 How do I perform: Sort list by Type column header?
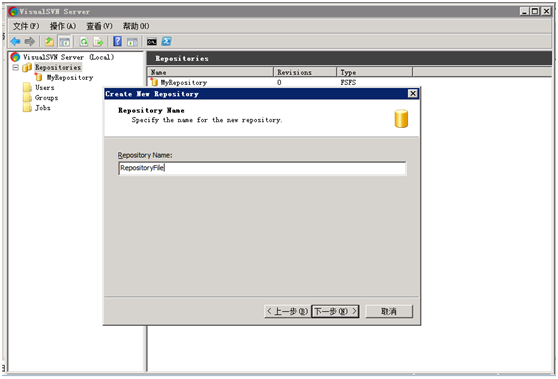tap(374, 72)
